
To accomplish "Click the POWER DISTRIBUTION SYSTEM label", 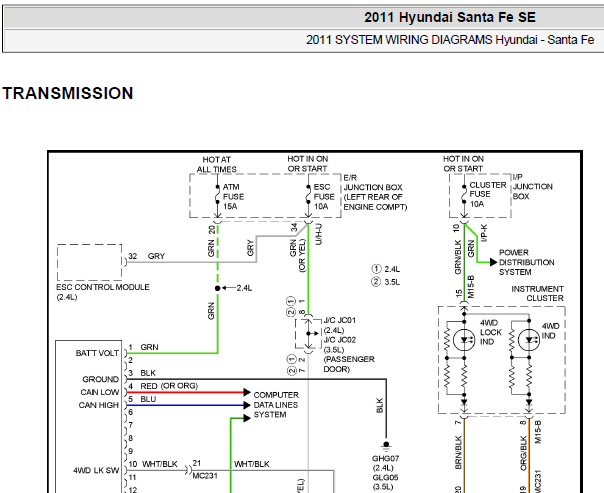I will tap(526, 262).
